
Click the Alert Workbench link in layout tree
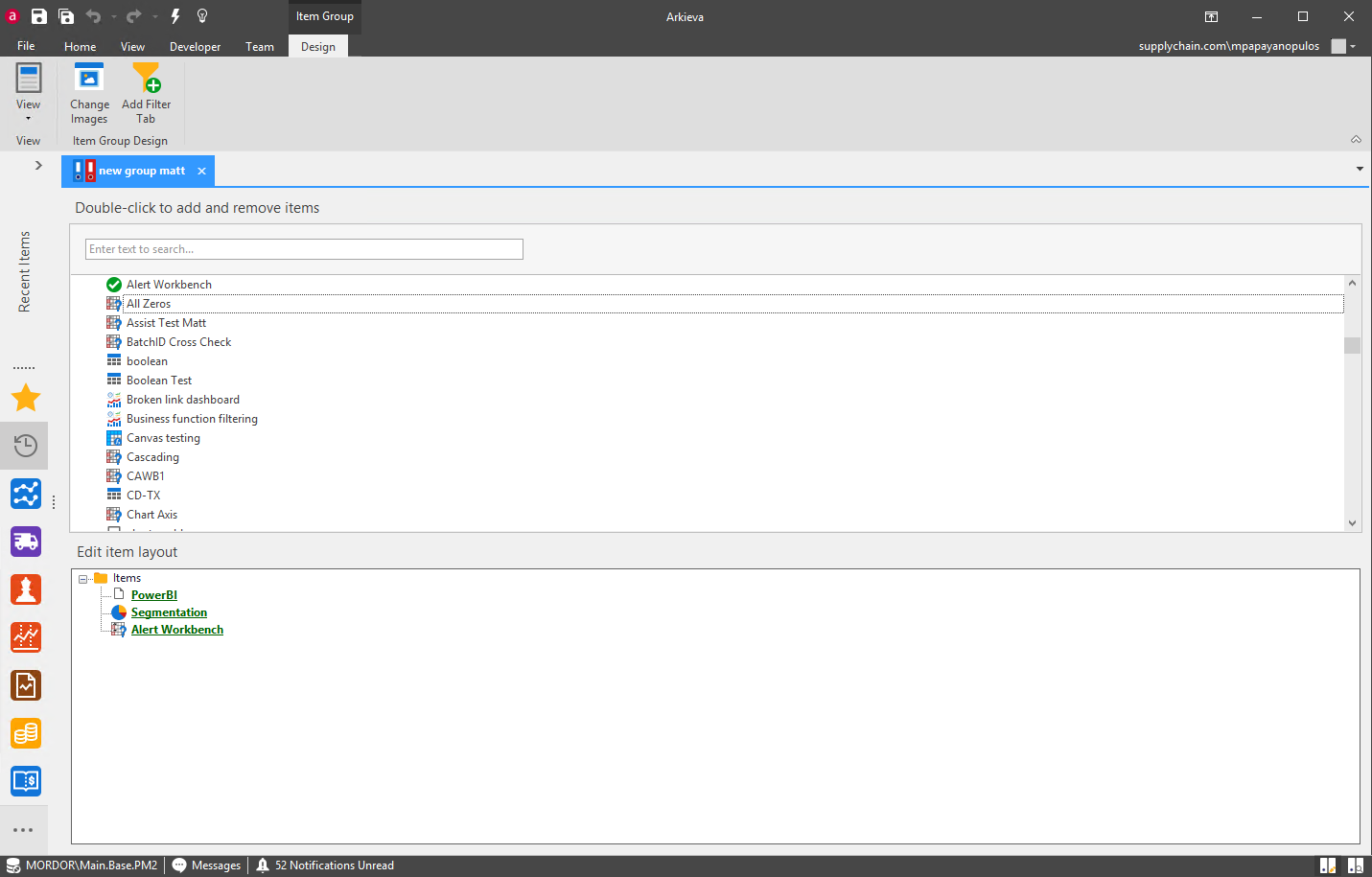click(x=177, y=630)
